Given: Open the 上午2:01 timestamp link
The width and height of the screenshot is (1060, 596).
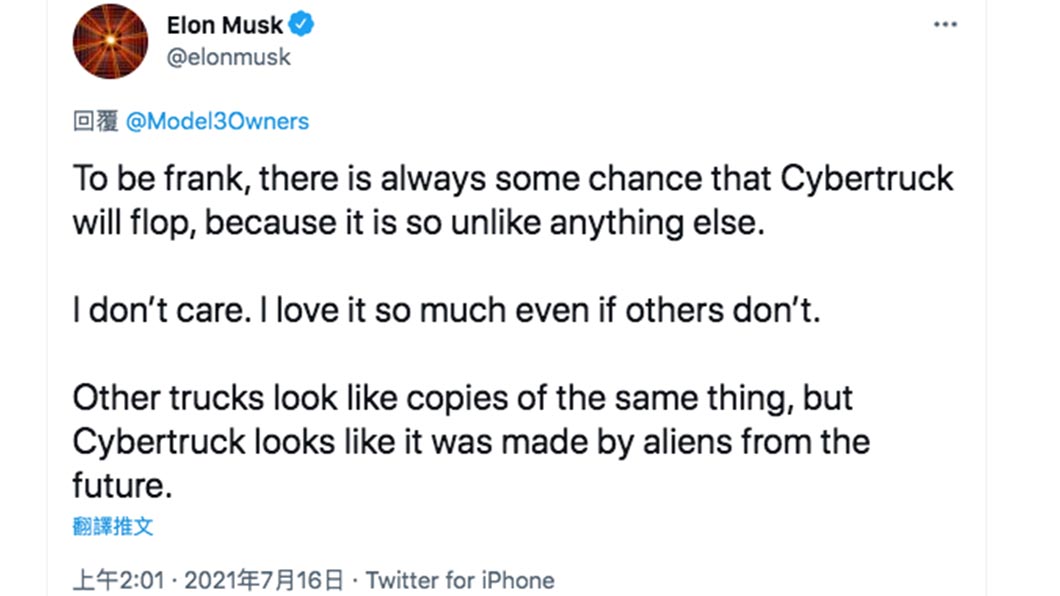Looking at the screenshot, I should coord(118,580).
